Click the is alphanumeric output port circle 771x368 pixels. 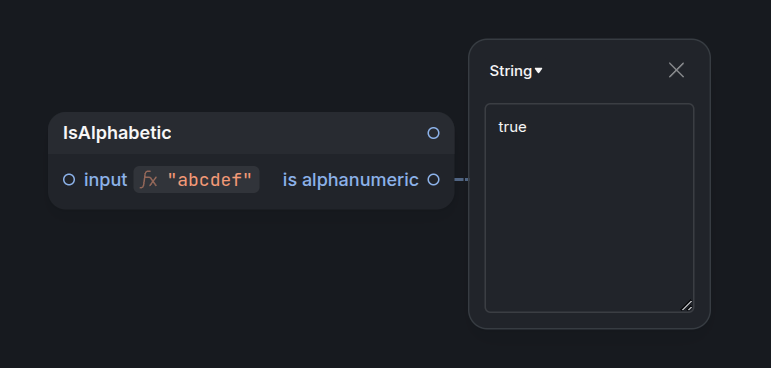click(433, 180)
